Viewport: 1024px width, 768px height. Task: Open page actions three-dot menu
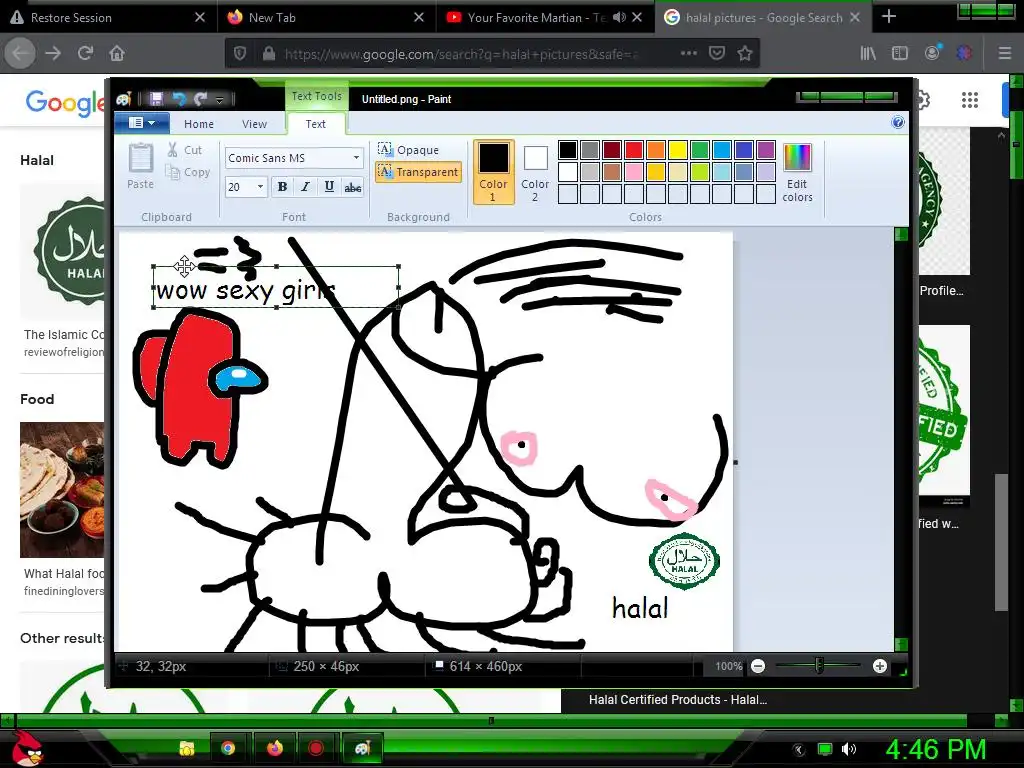coord(688,54)
